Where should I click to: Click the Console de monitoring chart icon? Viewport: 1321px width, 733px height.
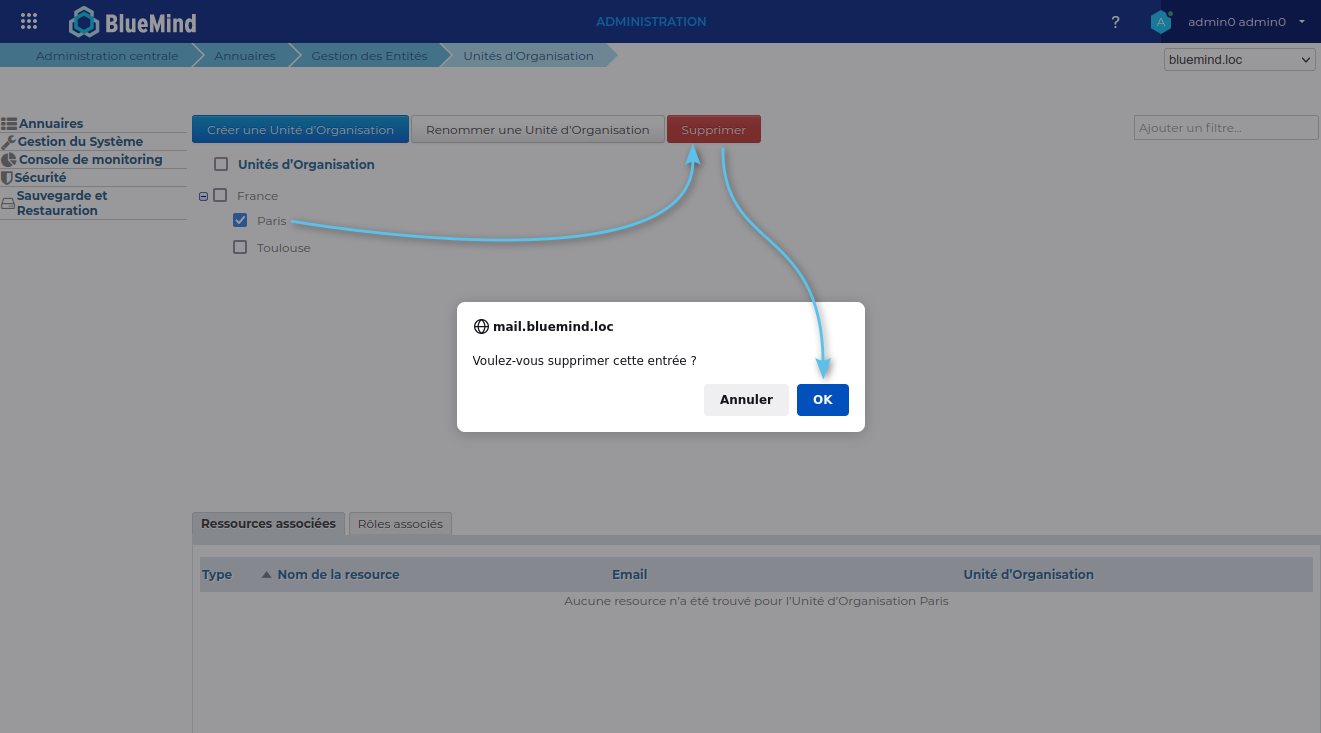click(x=9, y=160)
